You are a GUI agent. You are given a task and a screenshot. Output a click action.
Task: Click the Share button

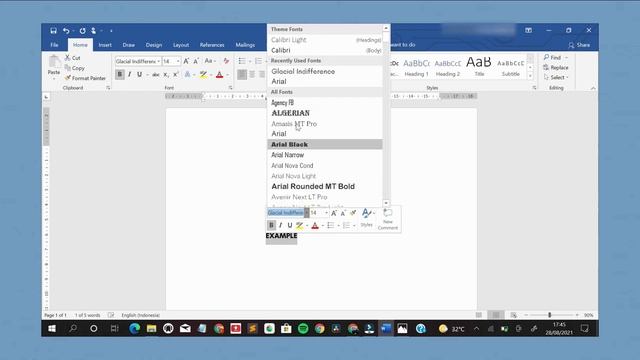pos(579,45)
